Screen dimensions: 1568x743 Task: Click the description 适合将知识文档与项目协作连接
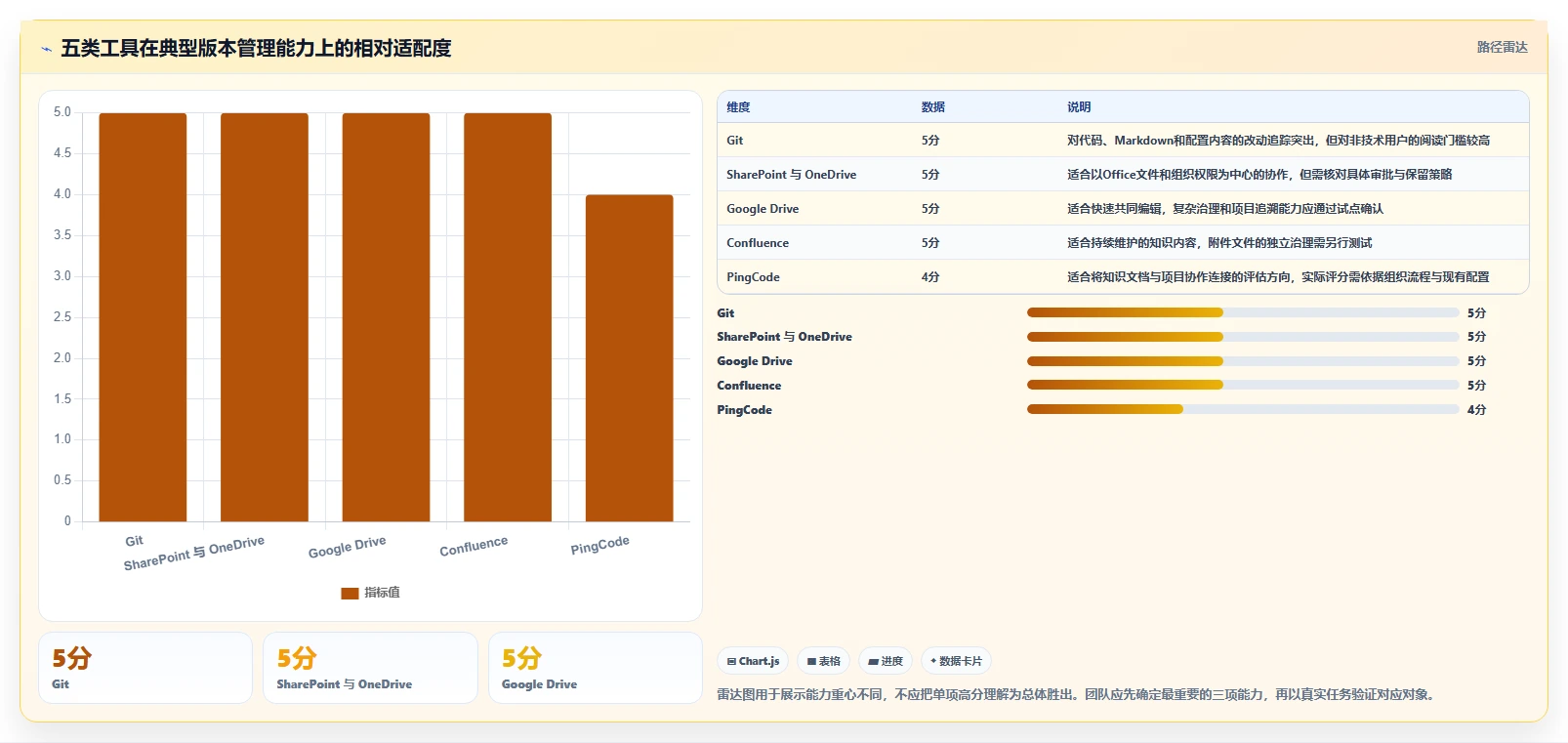click(1278, 277)
